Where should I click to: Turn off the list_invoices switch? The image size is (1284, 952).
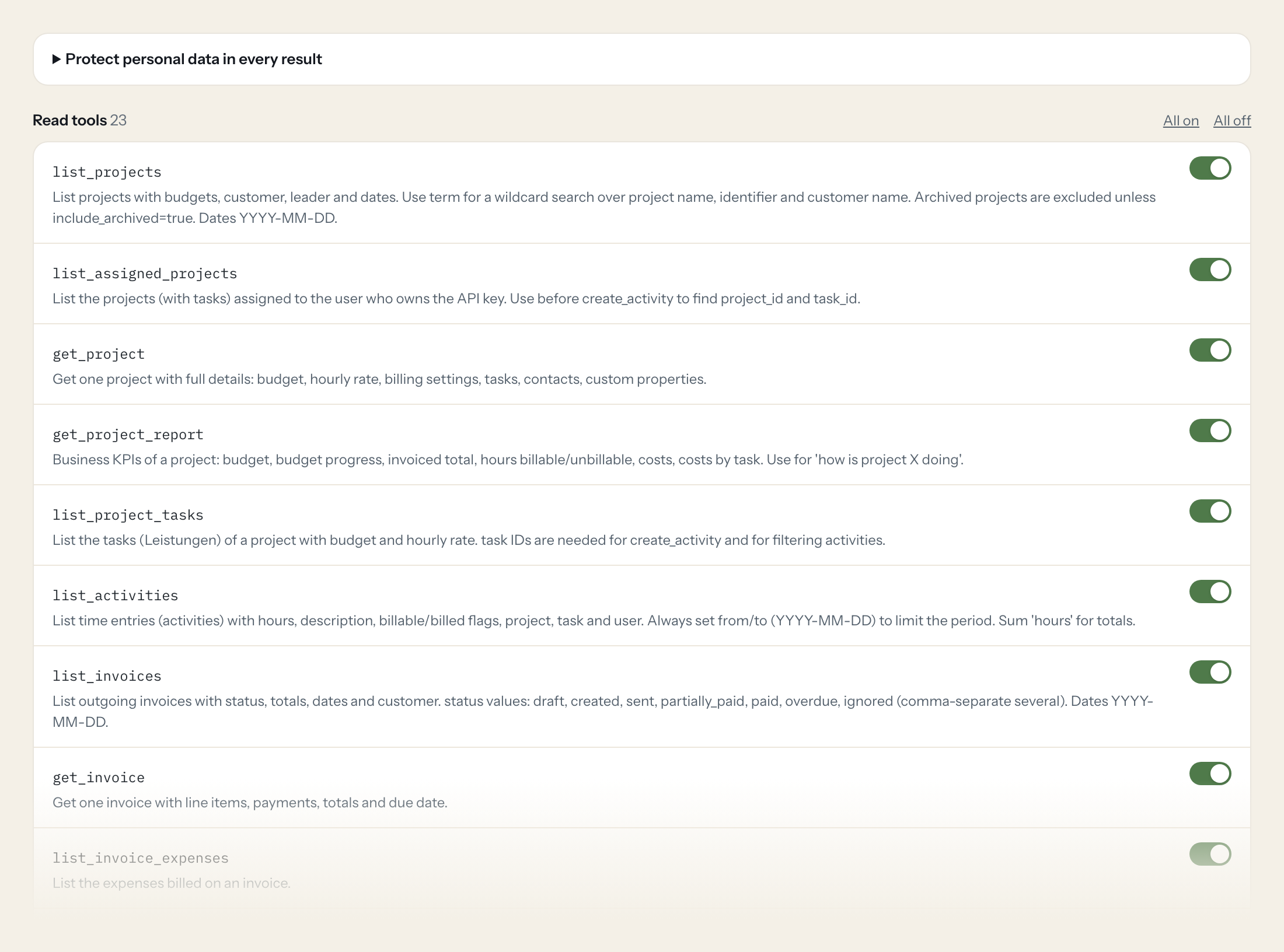click(1210, 672)
